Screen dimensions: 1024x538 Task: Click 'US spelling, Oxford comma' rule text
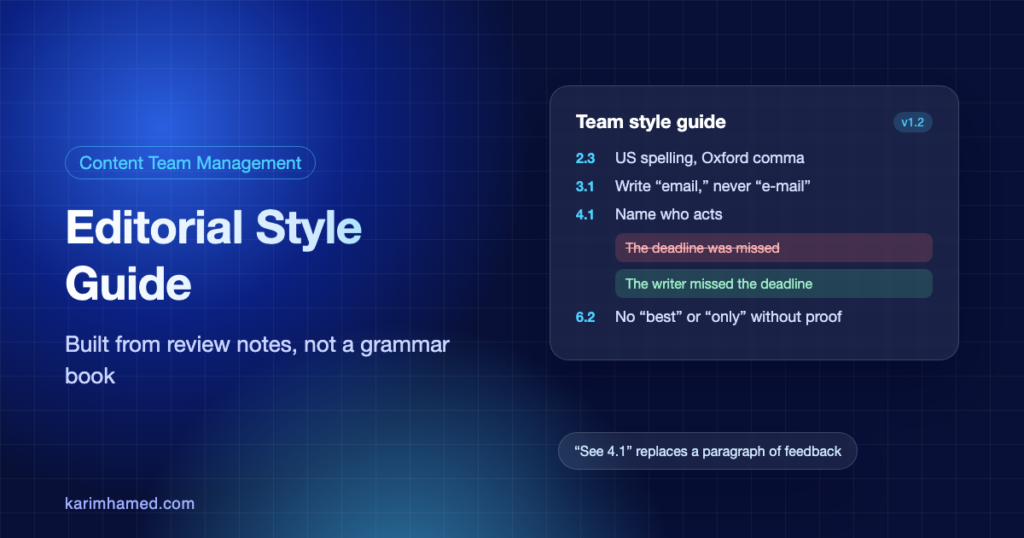point(709,158)
